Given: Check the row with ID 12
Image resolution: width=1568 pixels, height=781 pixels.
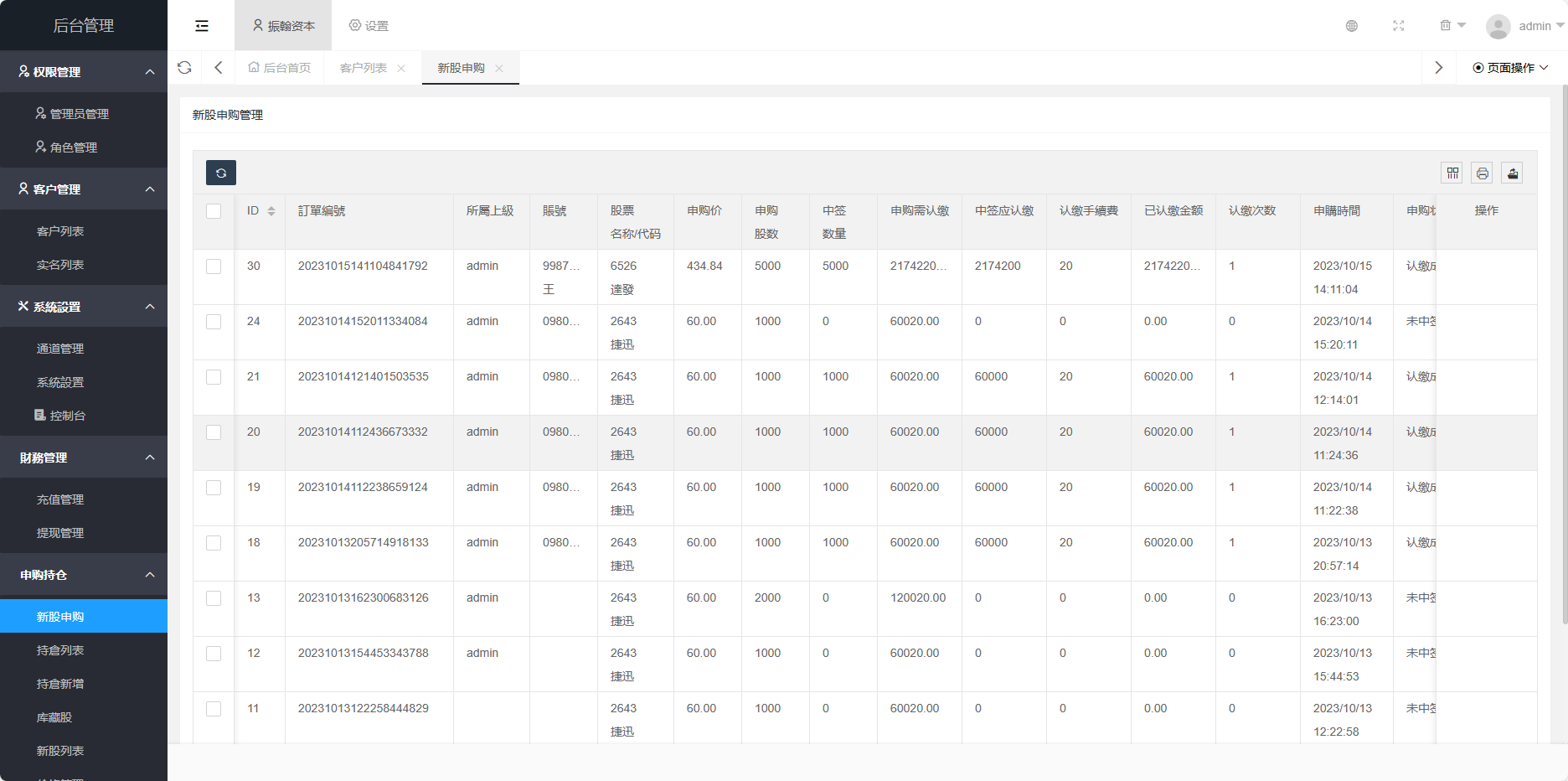Looking at the screenshot, I should tap(214, 654).
